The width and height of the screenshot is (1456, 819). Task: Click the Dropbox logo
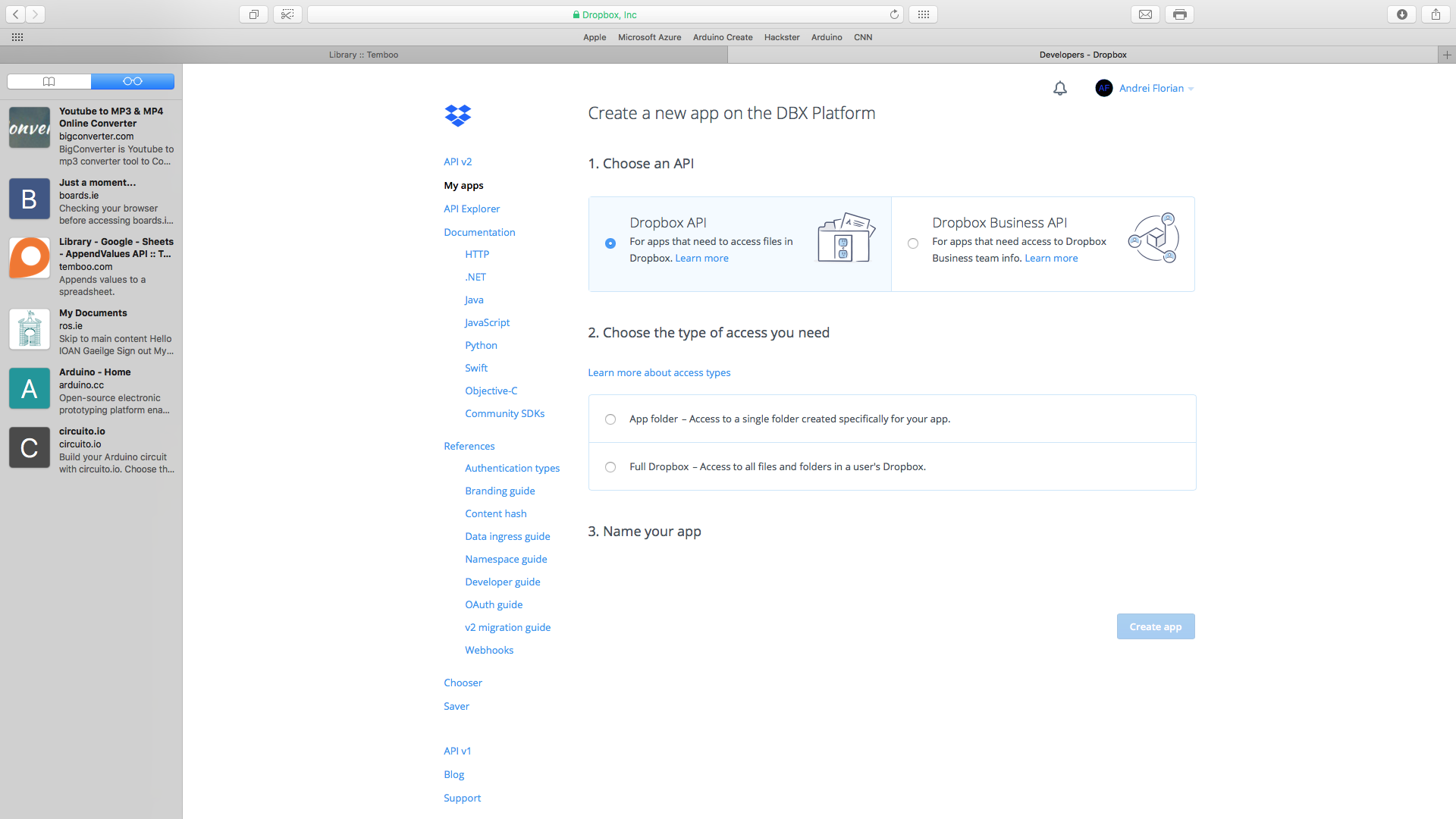click(x=457, y=115)
